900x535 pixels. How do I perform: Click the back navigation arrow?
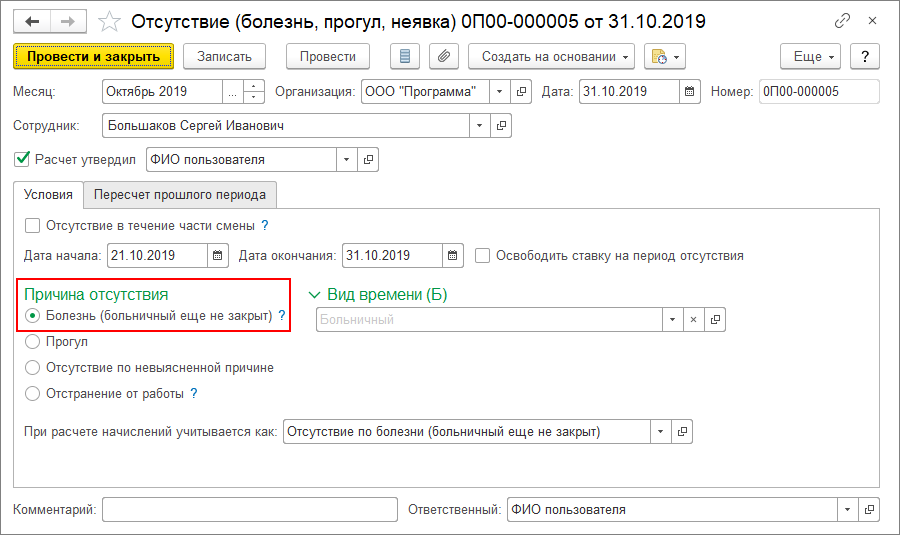pos(31,21)
